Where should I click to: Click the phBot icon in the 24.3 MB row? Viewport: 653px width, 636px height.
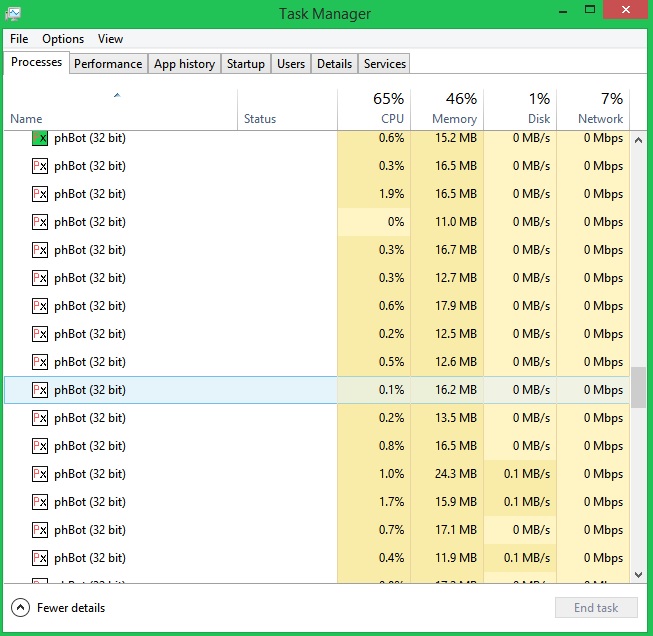(40, 474)
